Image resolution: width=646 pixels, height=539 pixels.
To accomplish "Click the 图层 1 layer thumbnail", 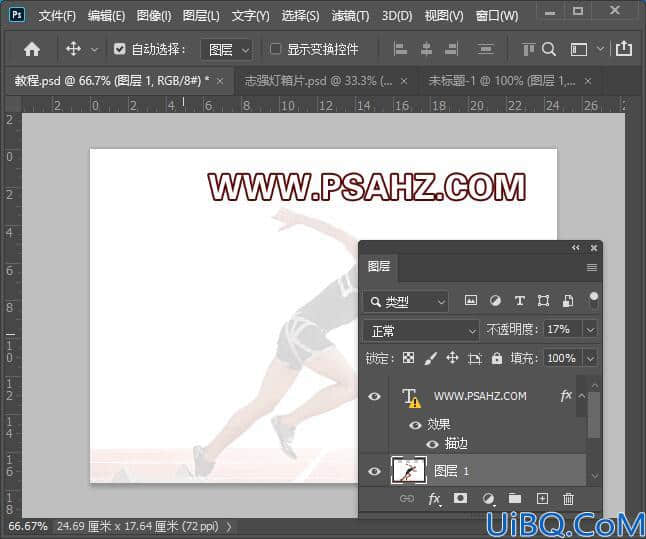I will [409, 470].
